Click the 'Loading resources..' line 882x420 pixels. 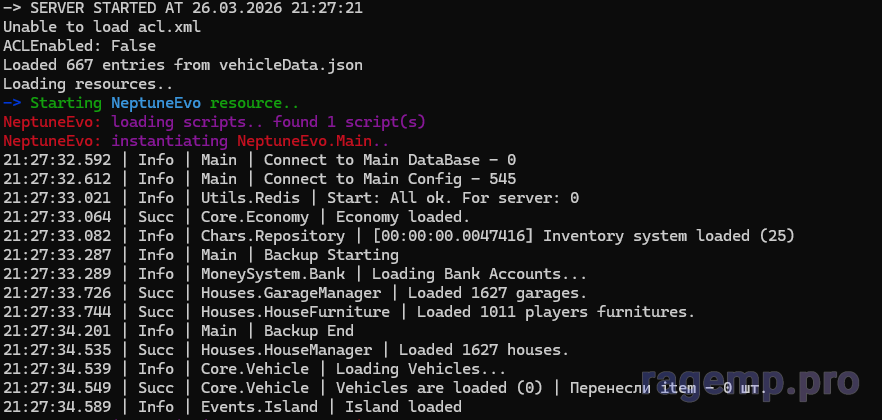pyautogui.click(x=88, y=84)
